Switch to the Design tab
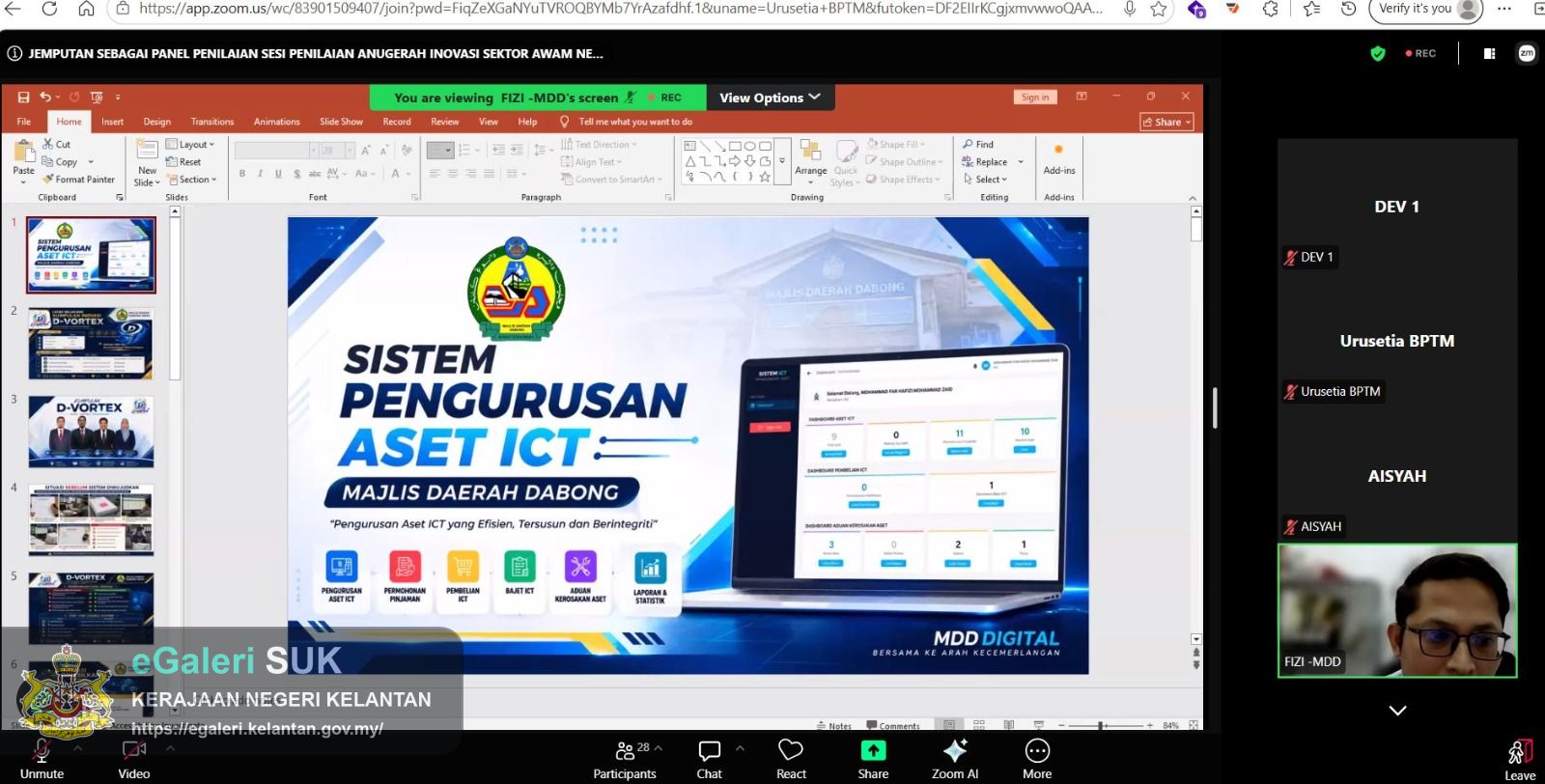Viewport: 1545px width, 784px height. (x=156, y=122)
